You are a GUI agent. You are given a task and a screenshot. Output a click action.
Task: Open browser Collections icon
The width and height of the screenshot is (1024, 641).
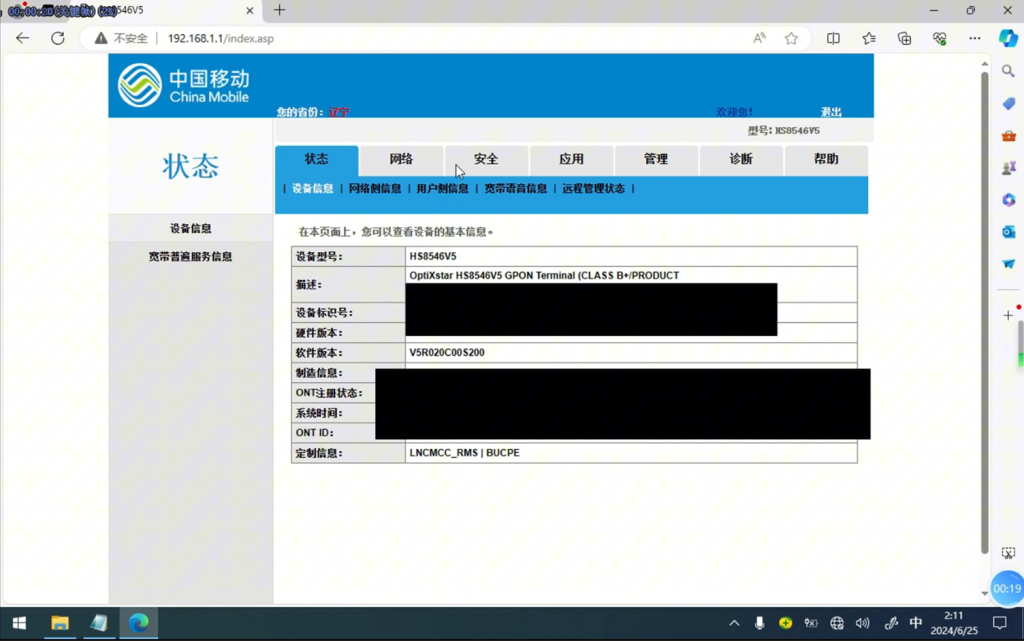pyautogui.click(x=904, y=38)
